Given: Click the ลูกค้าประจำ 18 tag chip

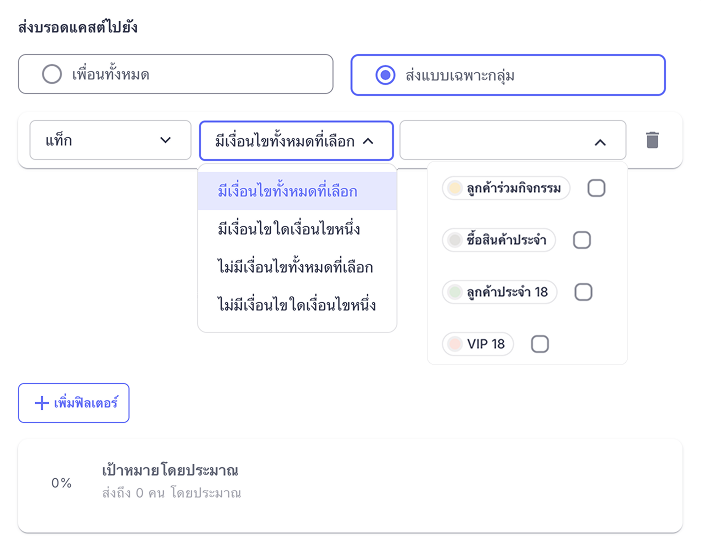Looking at the screenshot, I should pyautogui.click(x=500, y=292).
